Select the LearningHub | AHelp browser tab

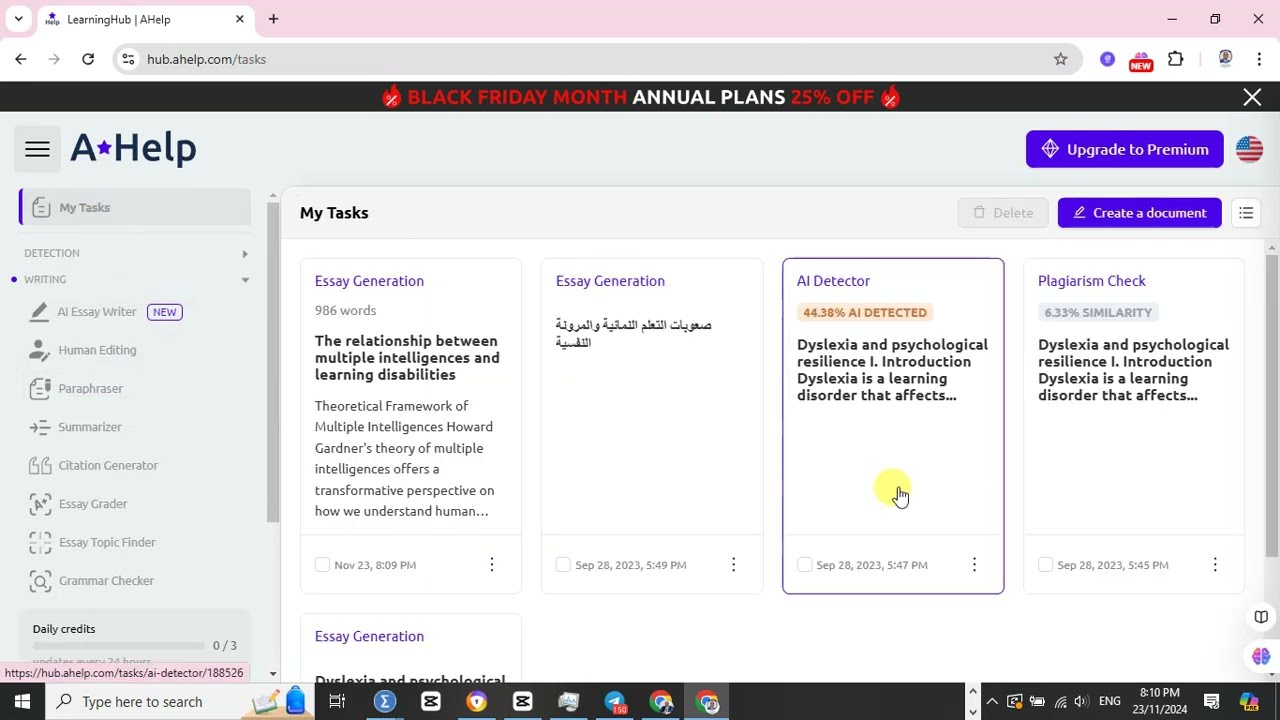click(x=145, y=19)
